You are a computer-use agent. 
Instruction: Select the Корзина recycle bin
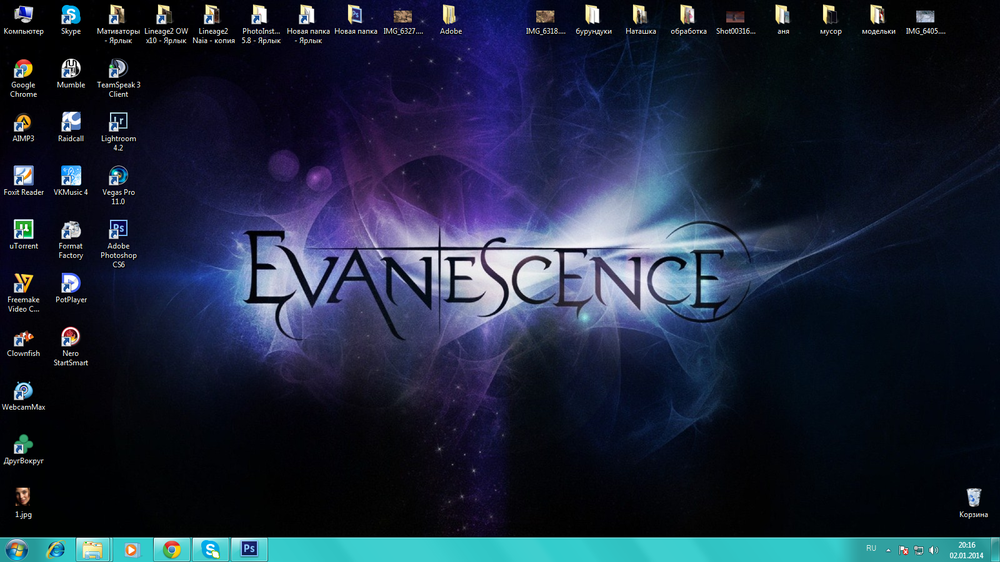pyautogui.click(x=973, y=497)
